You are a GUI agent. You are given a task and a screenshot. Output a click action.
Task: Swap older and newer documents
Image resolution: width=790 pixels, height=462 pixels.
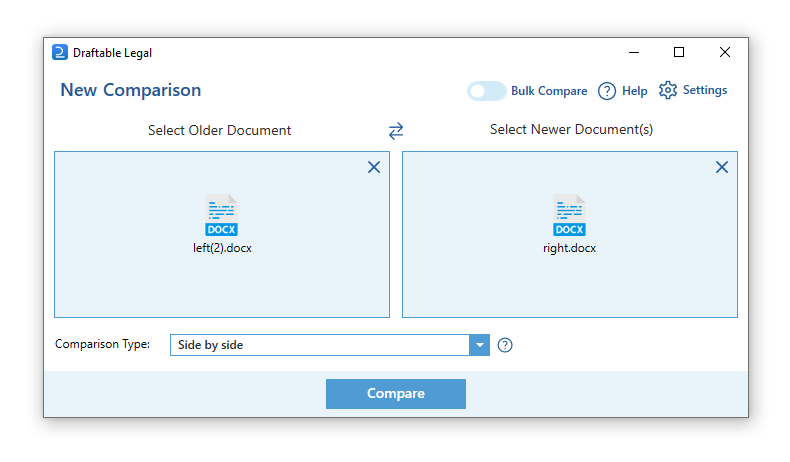pyautogui.click(x=396, y=131)
